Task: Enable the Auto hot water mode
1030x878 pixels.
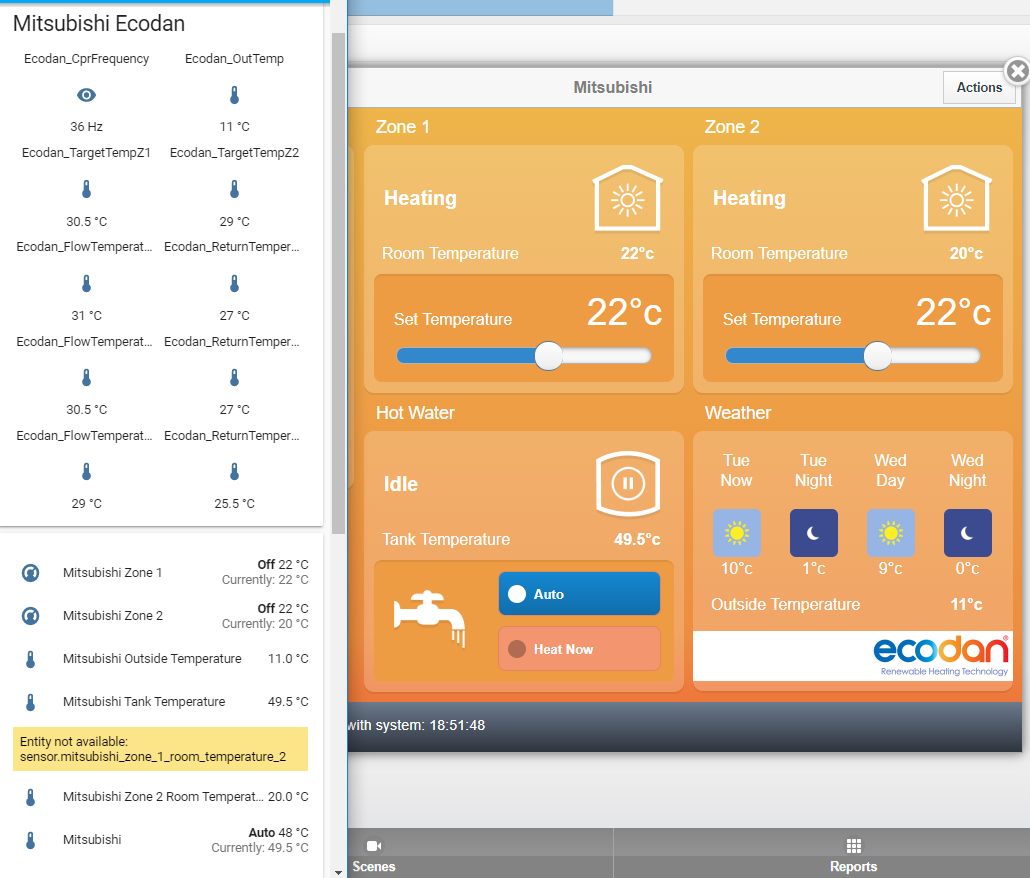Action: (579, 593)
